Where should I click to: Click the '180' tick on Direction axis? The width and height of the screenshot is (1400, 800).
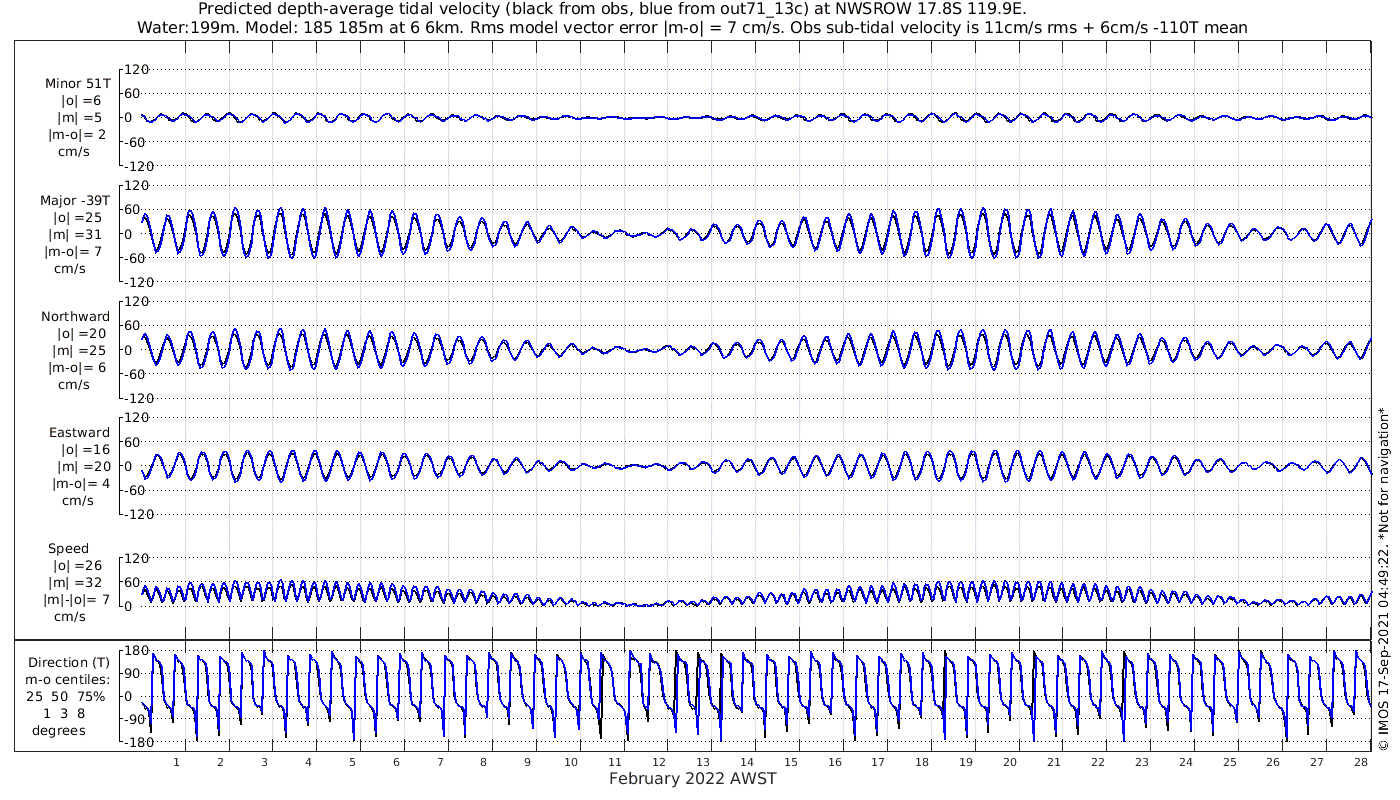(x=135, y=652)
